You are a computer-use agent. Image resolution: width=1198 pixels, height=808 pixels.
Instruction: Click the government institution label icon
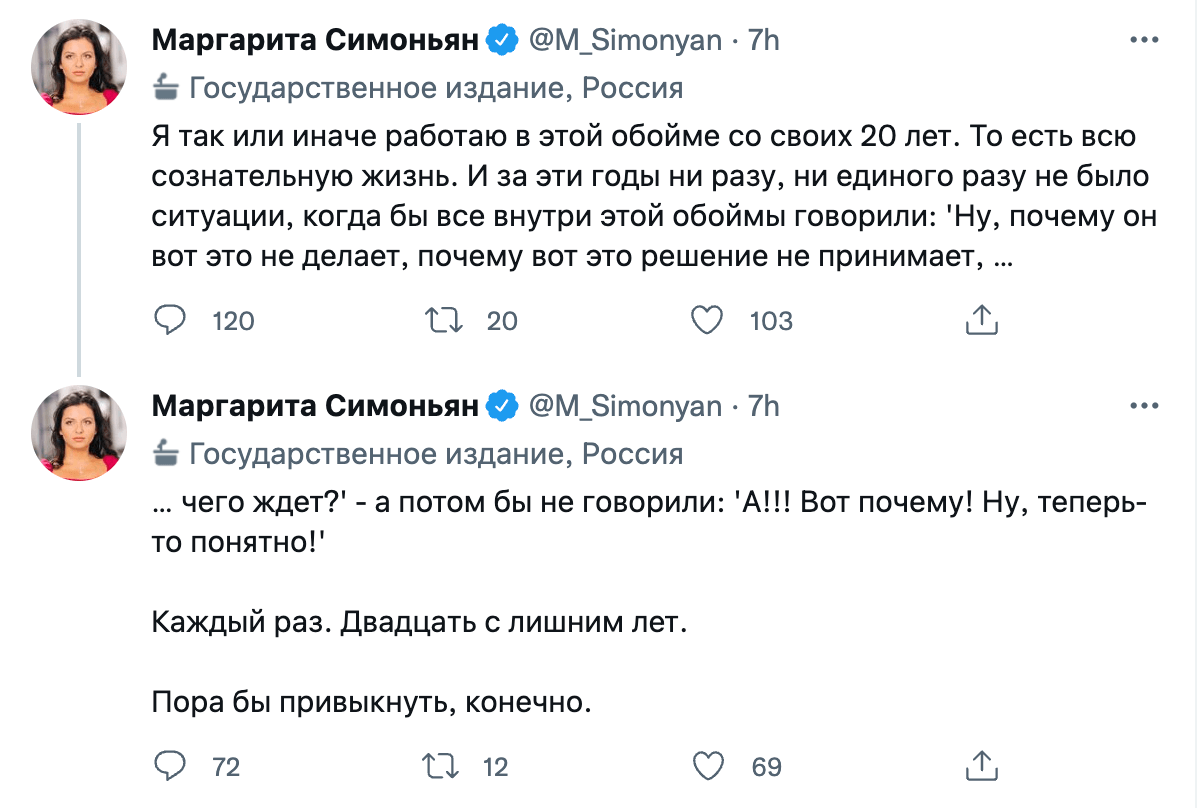pyautogui.click(x=166, y=88)
